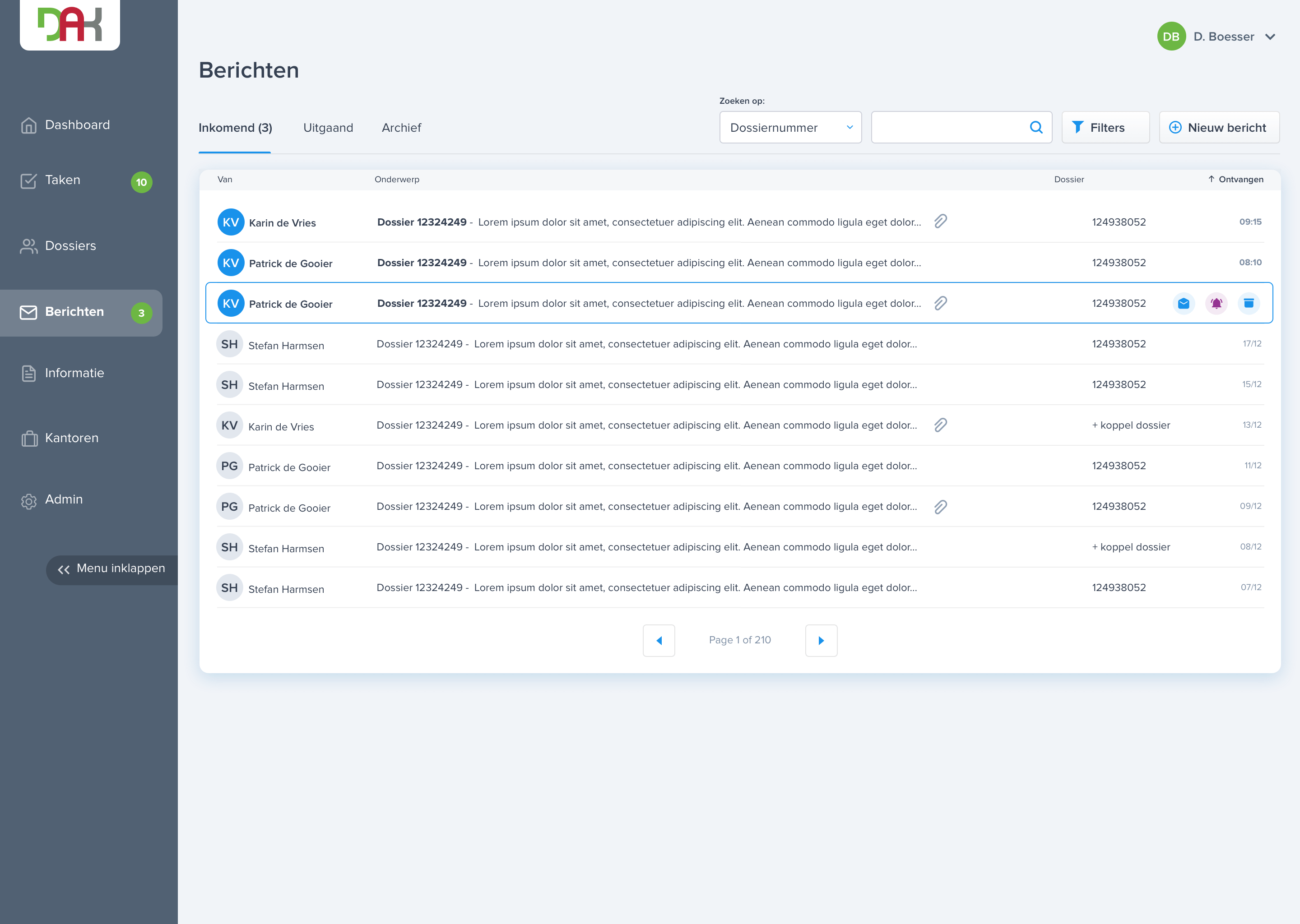Switch to the Uitgaand tab
Screen dimensions: 1300x924
click(x=328, y=127)
